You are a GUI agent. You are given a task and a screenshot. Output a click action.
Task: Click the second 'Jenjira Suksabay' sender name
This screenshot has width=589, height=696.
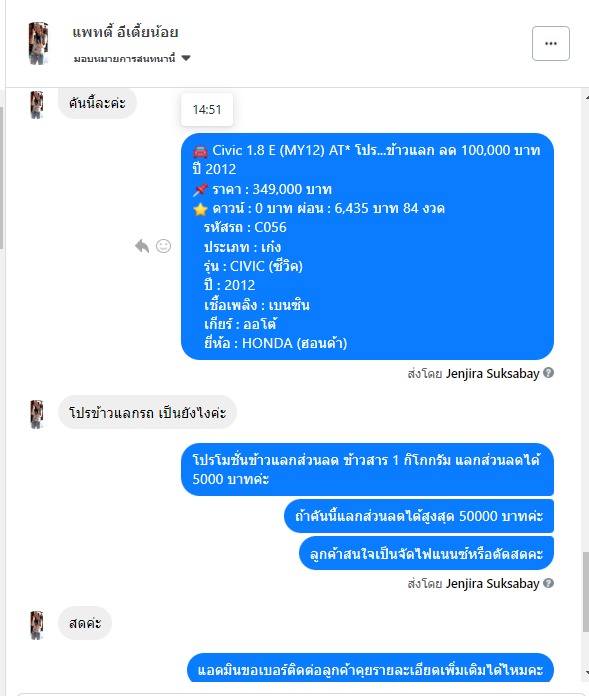click(492, 583)
